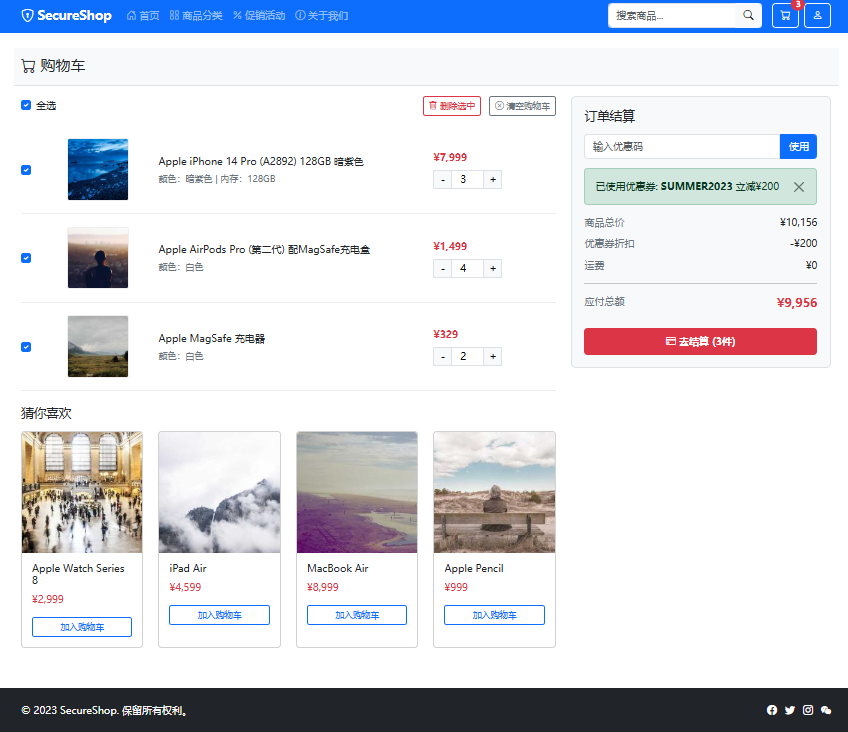Open the WeChat icon in footer
The height and width of the screenshot is (732, 848).
[x=826, y=710]
